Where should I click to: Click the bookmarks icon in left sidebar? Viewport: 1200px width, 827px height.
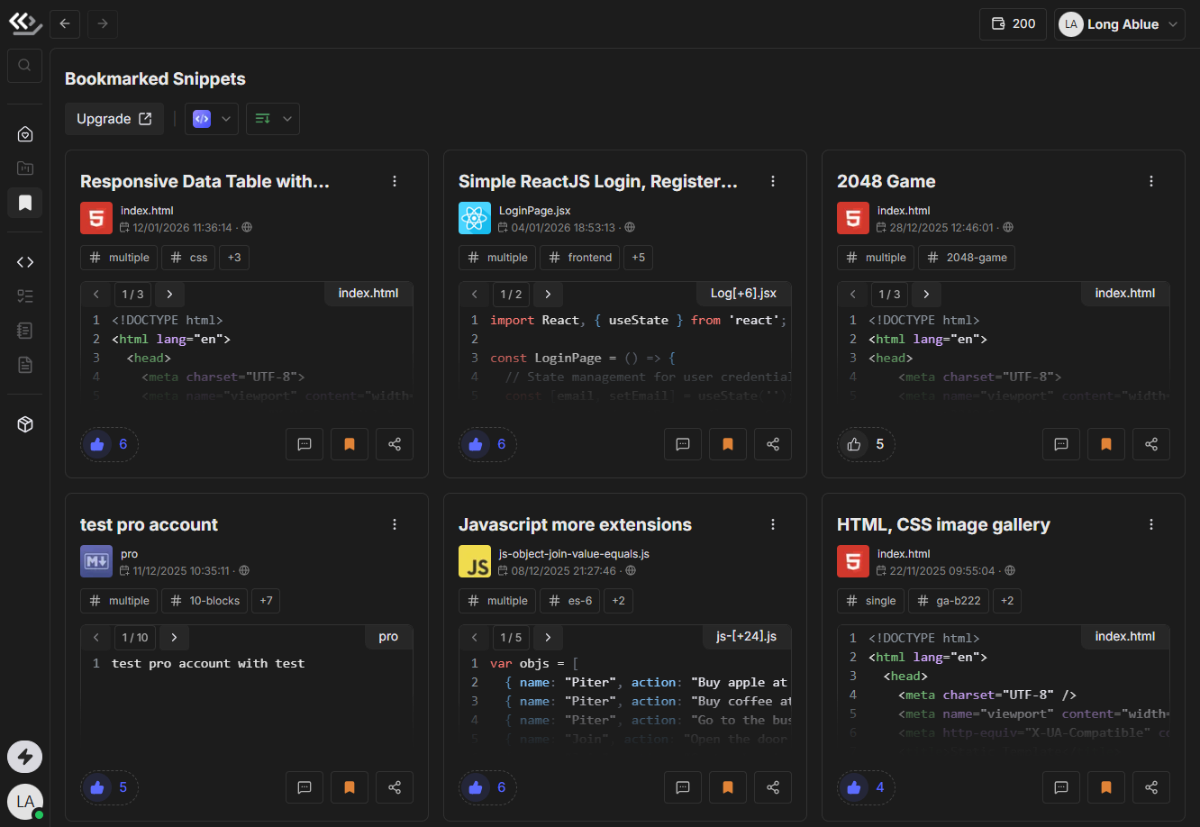(25, 203)
